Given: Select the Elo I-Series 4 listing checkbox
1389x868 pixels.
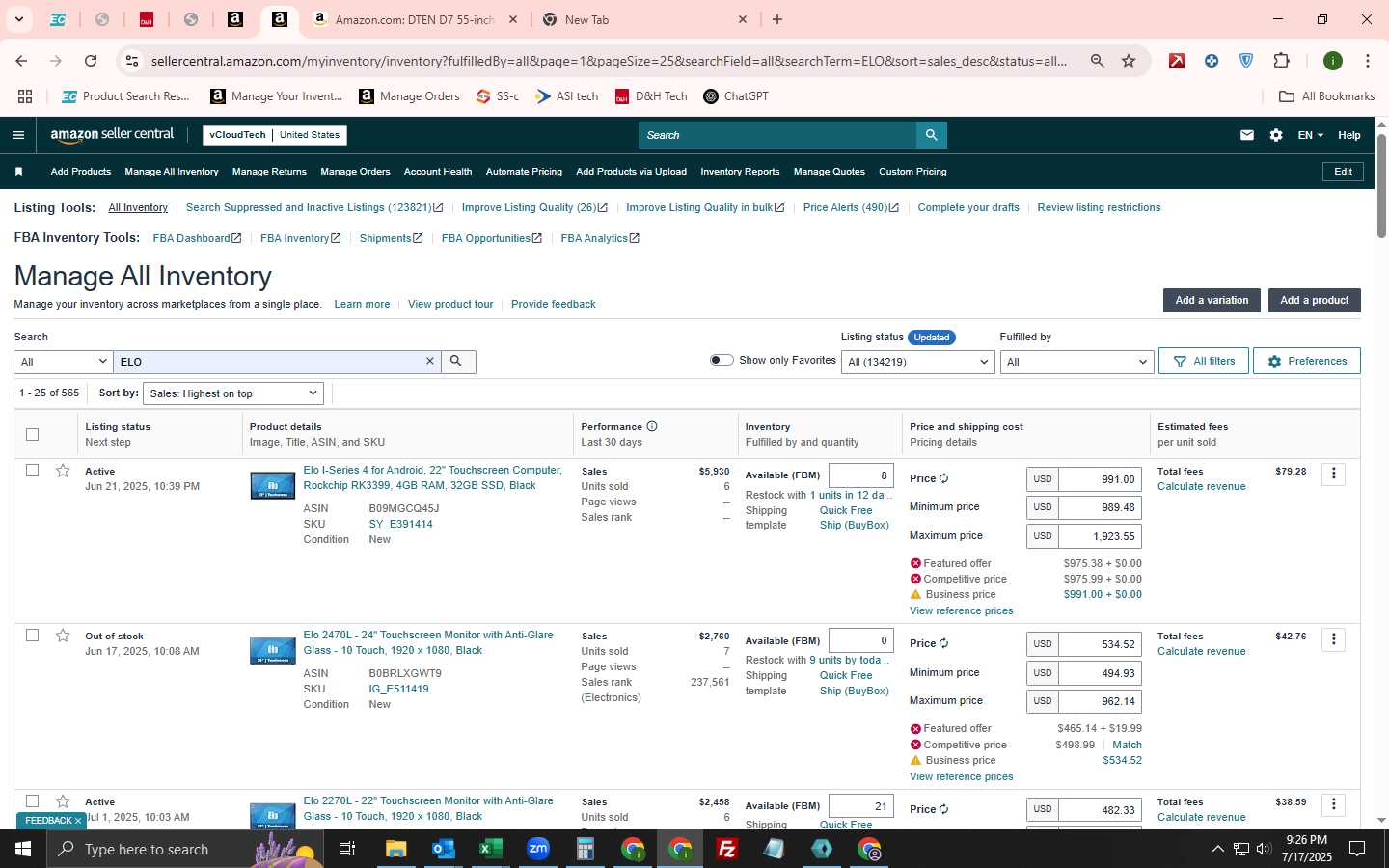Looking at the screenshot, I should click(x=32, y=471).
